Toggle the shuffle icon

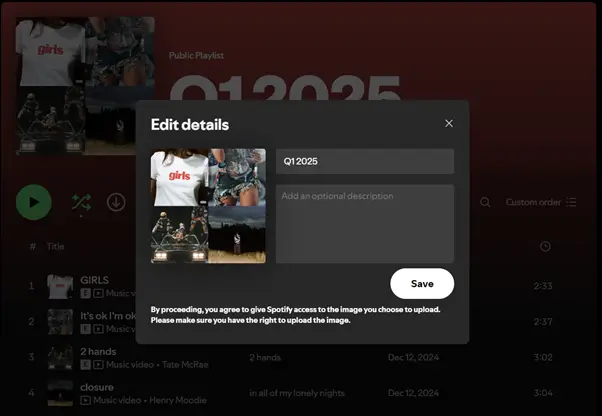pyautogui.click(x=81, y=202)
